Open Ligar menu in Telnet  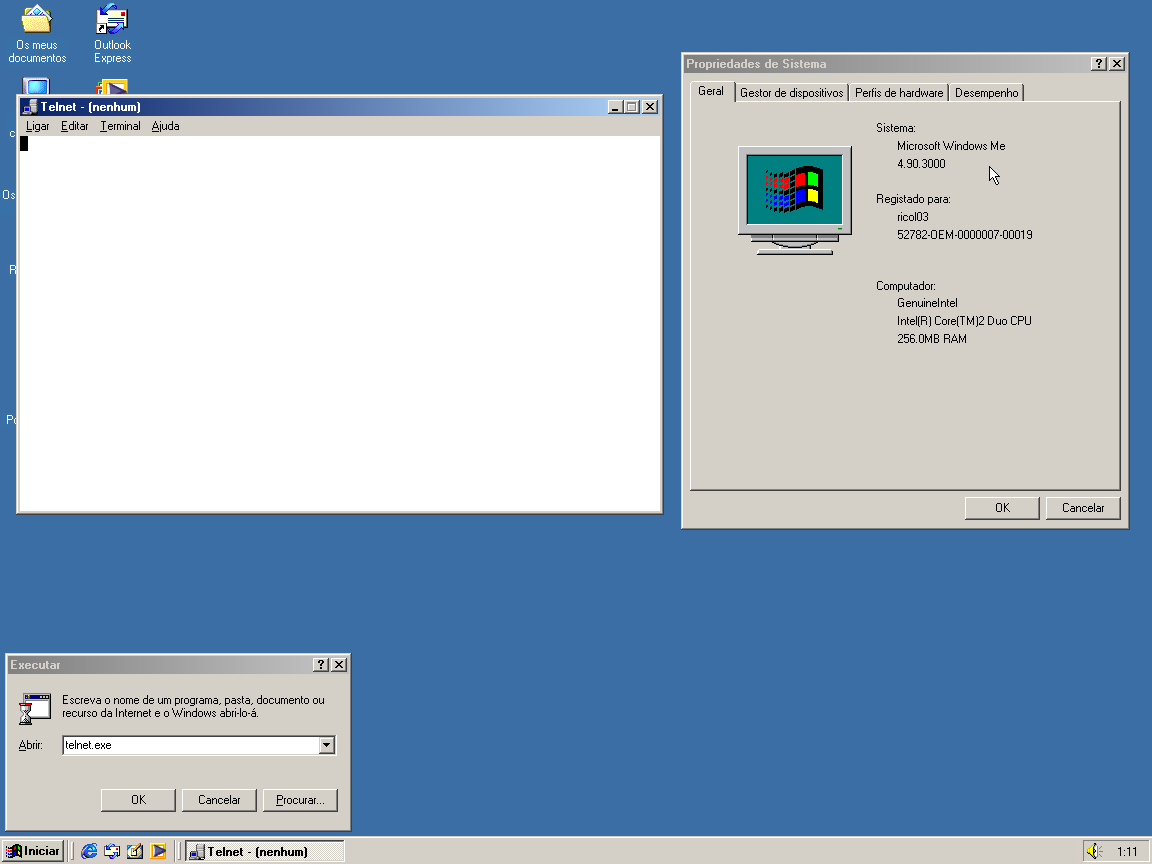click(x=37, y=126)
